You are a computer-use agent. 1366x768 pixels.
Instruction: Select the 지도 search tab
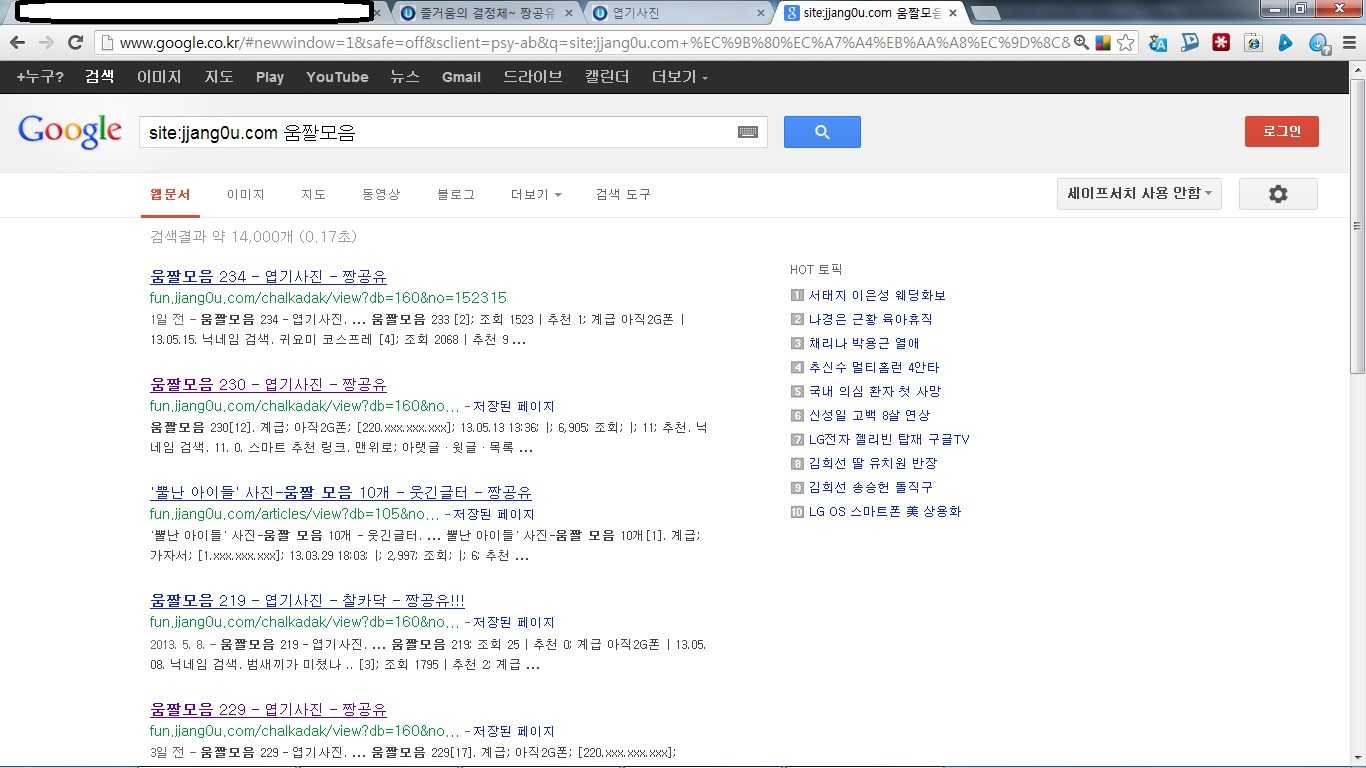[x=313, y=194]
